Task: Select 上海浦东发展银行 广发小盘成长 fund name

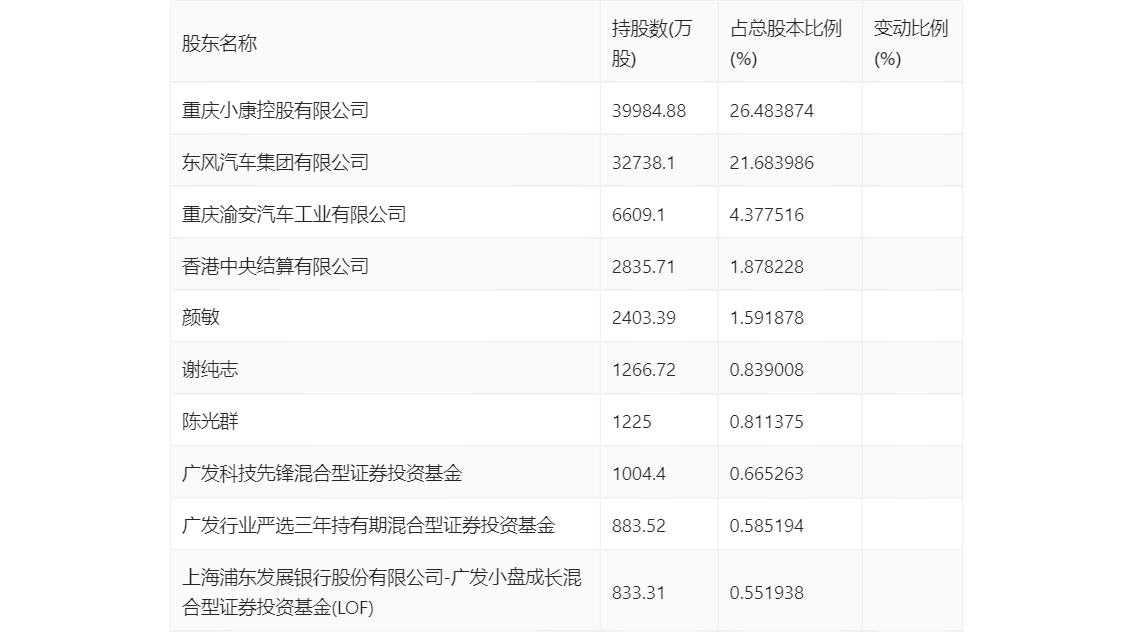Action: 382,592
